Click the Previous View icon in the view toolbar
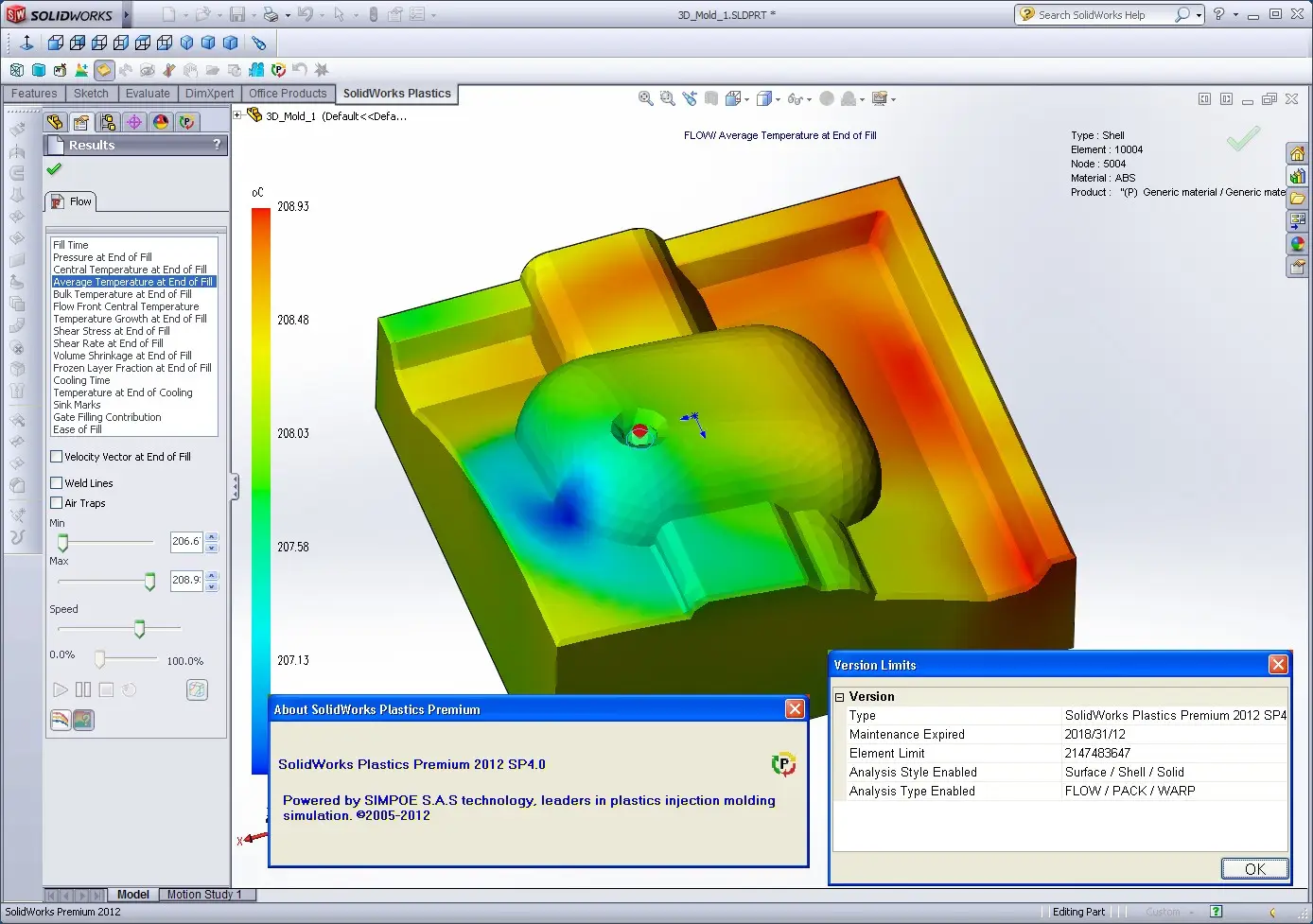Viewport: 1313px width, 924px height. click(690, 98)
